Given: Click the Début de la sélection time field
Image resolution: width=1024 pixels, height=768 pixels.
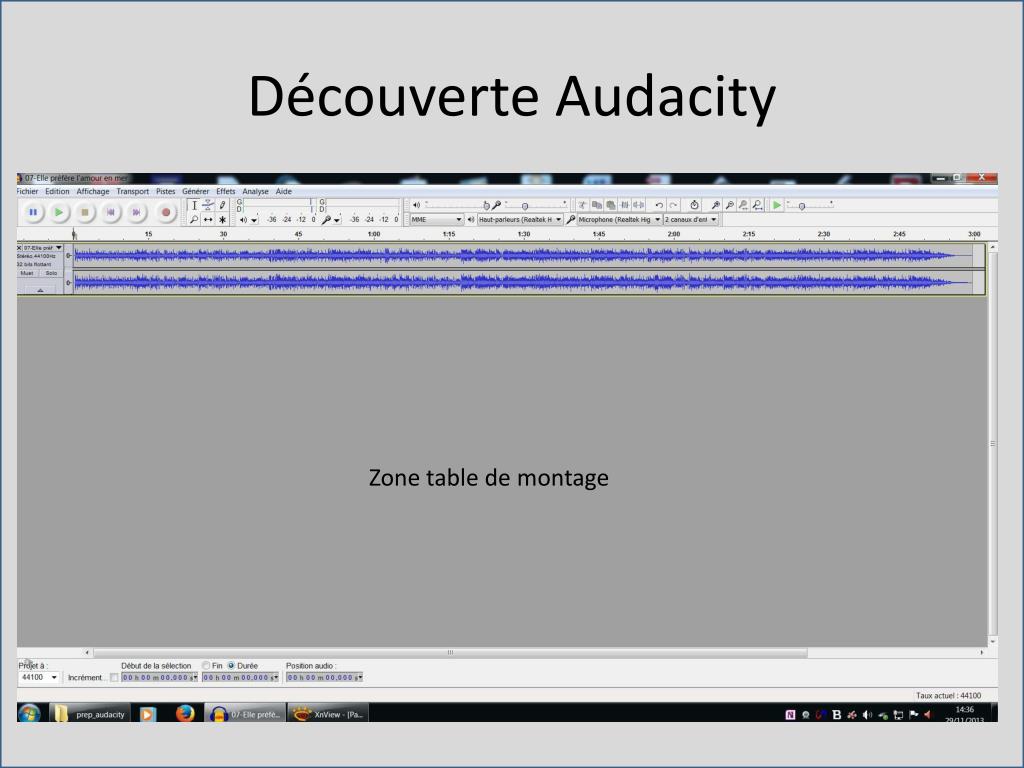Looking at the screenshot, I should [159, 678].
